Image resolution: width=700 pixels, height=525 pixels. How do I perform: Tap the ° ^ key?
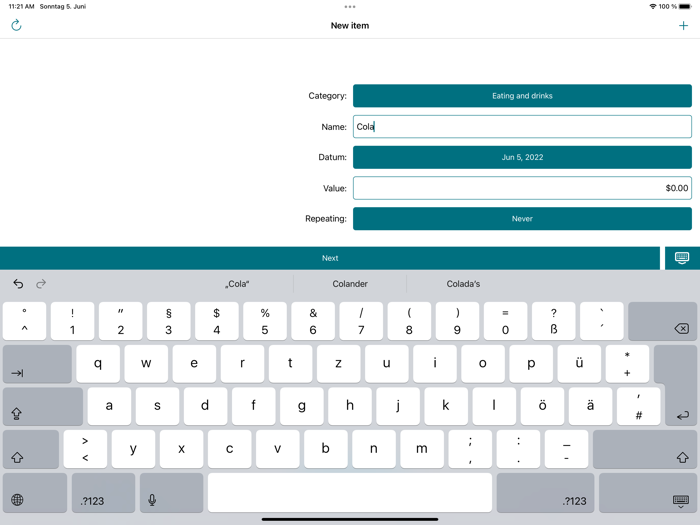(24, 321)
